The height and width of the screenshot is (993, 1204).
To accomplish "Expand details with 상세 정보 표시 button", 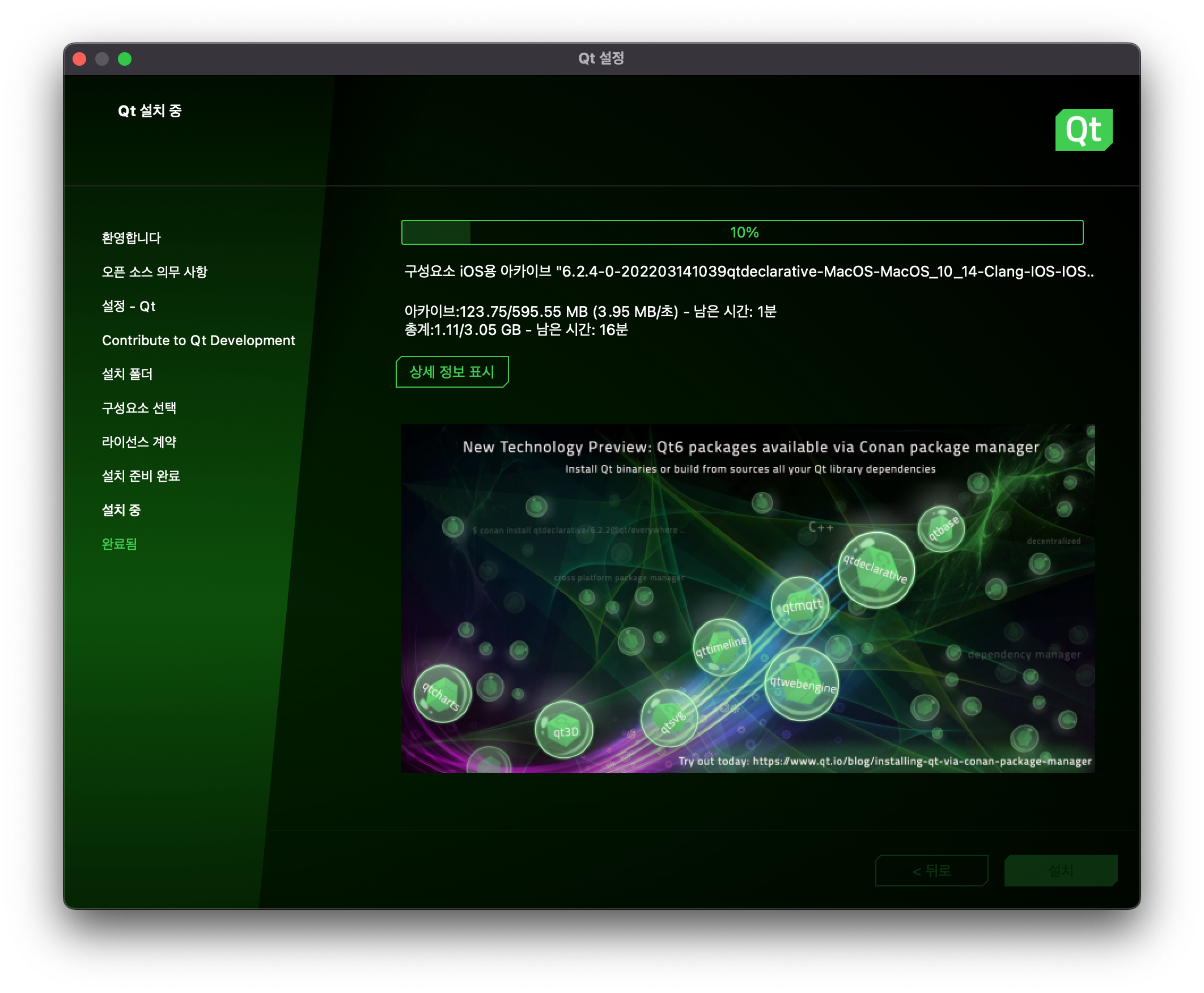I will 452,372.
